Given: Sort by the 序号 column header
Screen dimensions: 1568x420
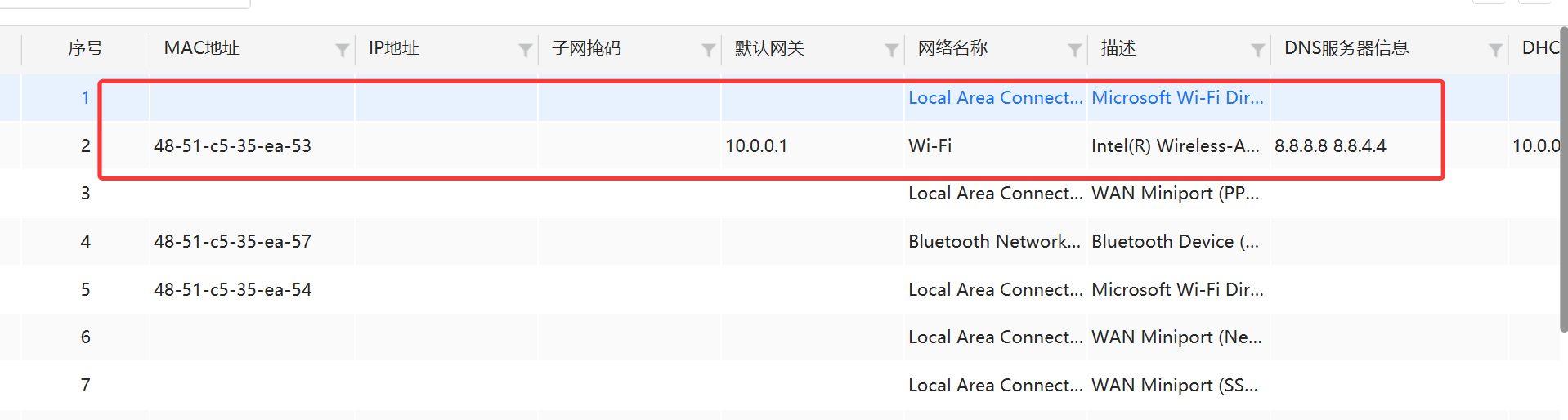Looking at the screenshot, I should pyautogui.click(x=85, y=48).
